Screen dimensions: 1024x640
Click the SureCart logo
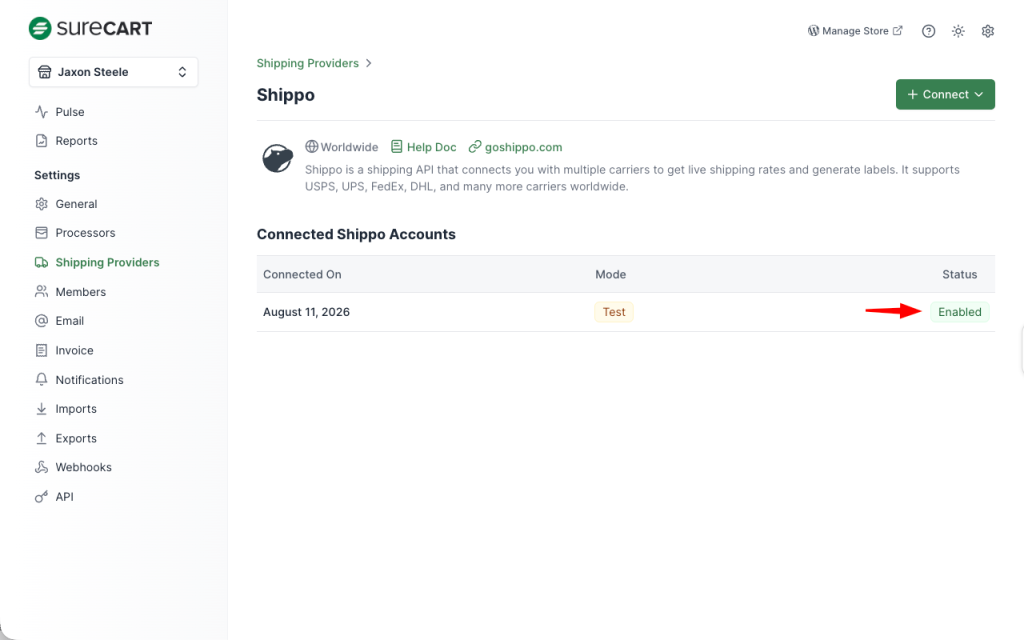(90, 28)
